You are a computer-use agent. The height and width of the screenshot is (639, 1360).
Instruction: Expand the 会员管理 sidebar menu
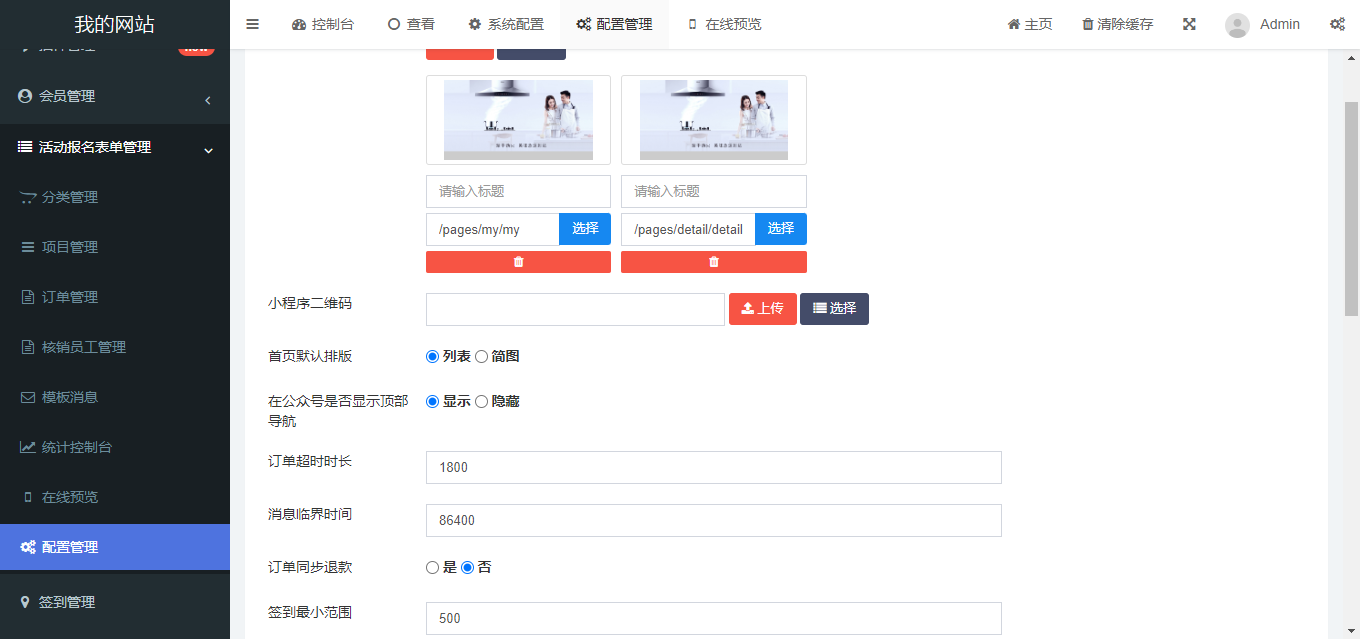coord(114,97)
